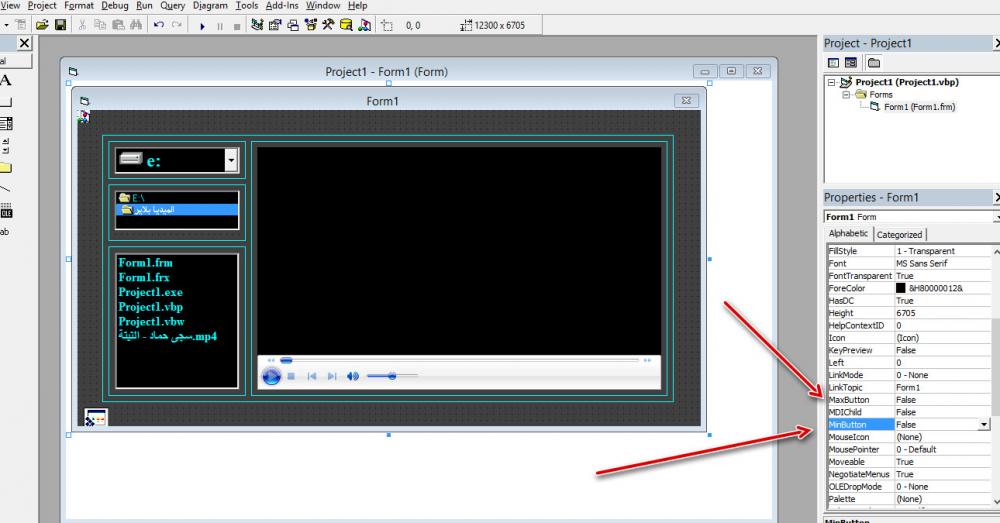
Task: Select Project1.exe in the file list
Action: [x=151, y=292]
